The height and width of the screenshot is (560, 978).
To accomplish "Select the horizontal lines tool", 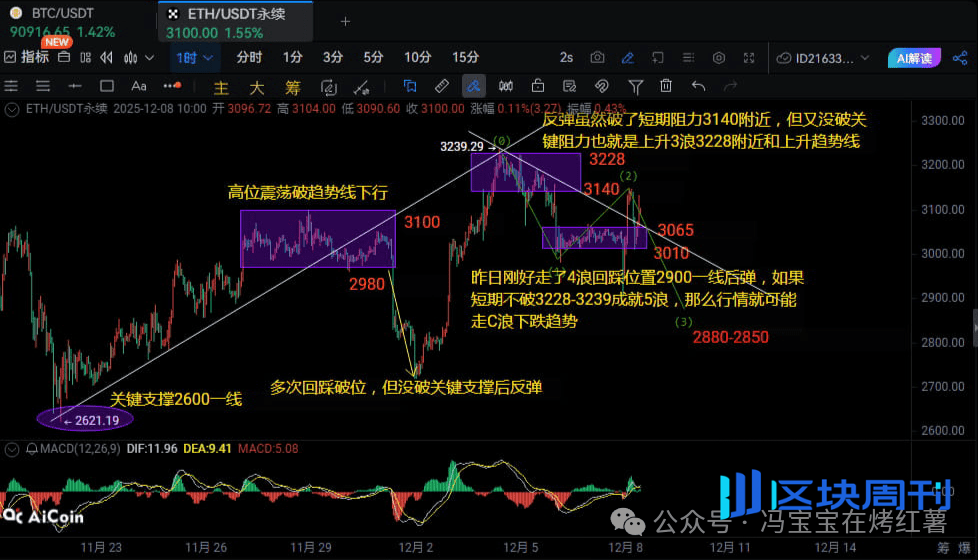I will [x=42, y=86].
